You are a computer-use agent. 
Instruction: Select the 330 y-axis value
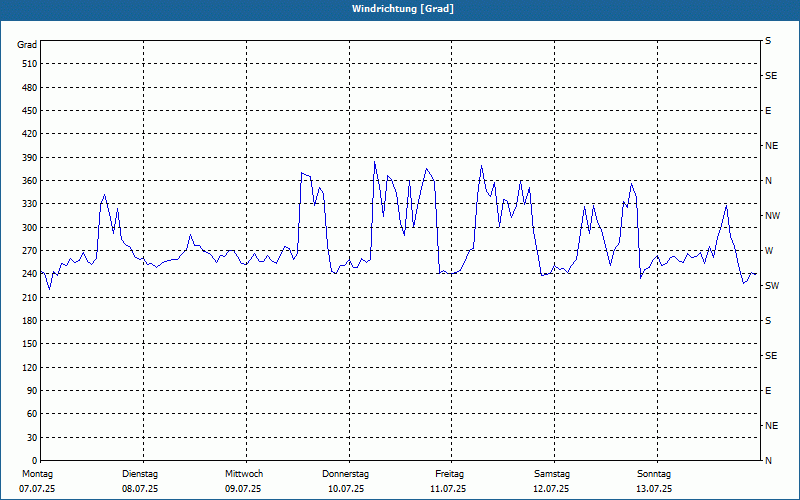(30, 204)
